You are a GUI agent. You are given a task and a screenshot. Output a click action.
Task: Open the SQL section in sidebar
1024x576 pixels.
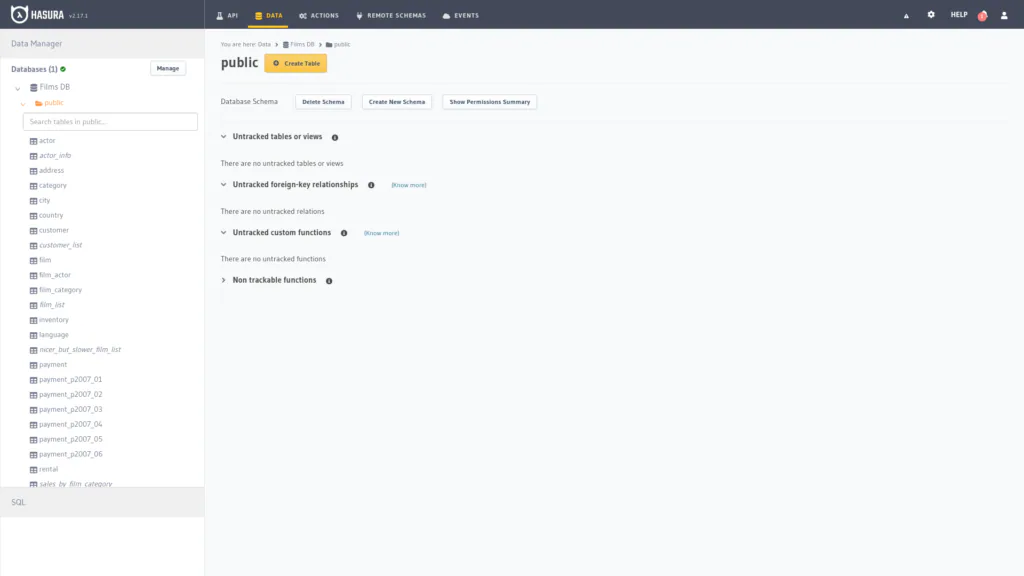point(102,502)
